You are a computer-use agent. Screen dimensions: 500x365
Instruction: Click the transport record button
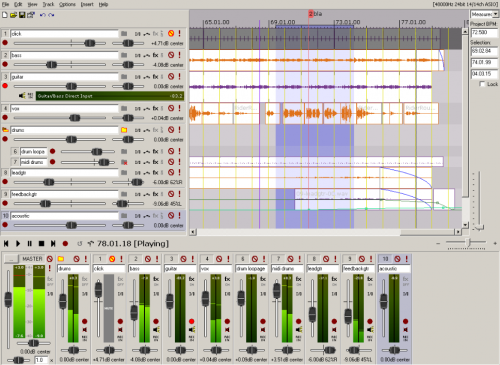(x=65, y=244)
